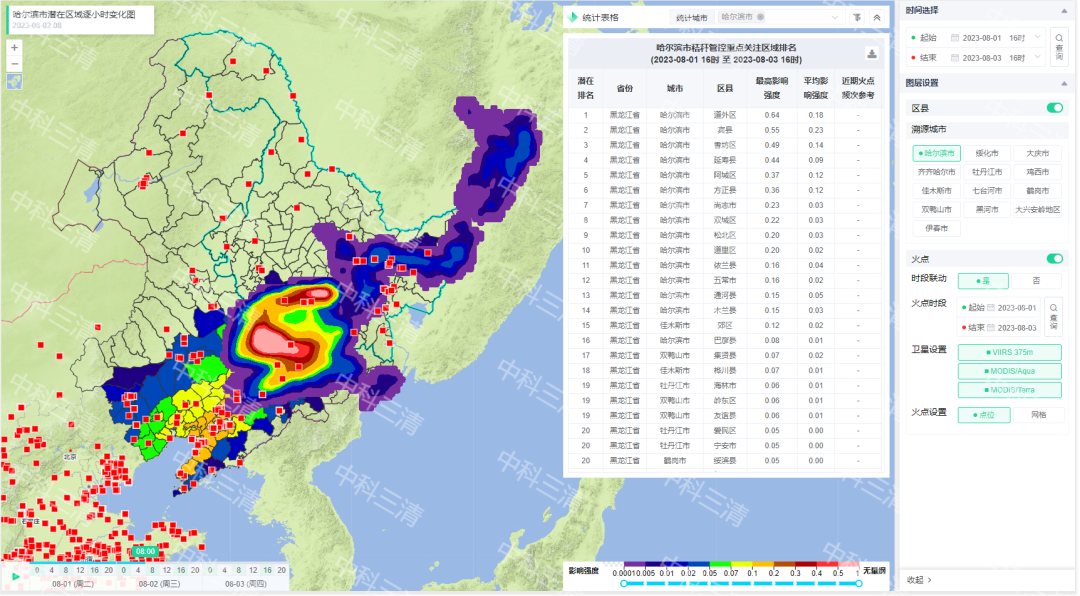Open the end hour dropdown

point(1024,58)
